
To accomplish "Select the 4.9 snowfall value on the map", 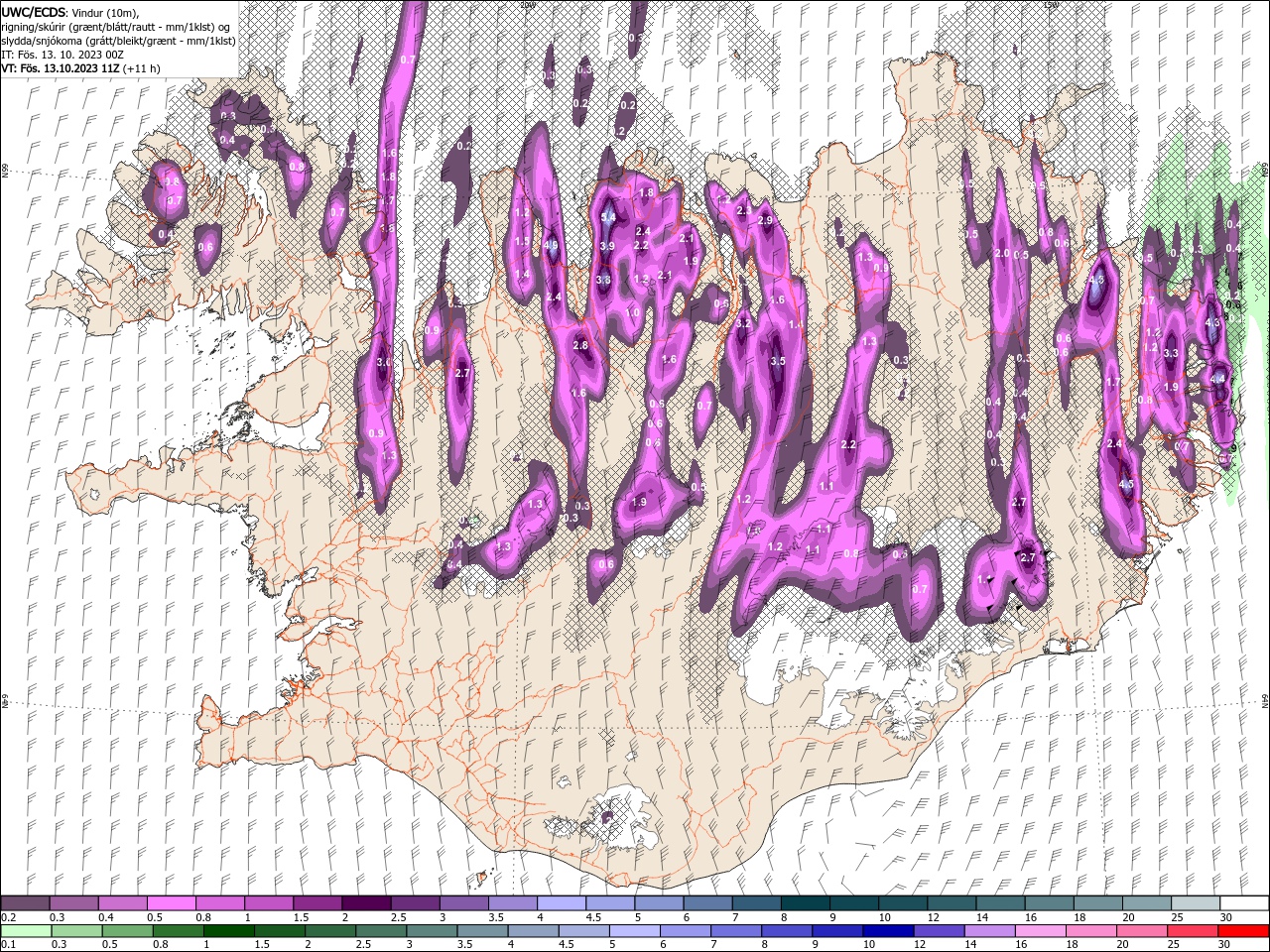I will click(552, 245).
